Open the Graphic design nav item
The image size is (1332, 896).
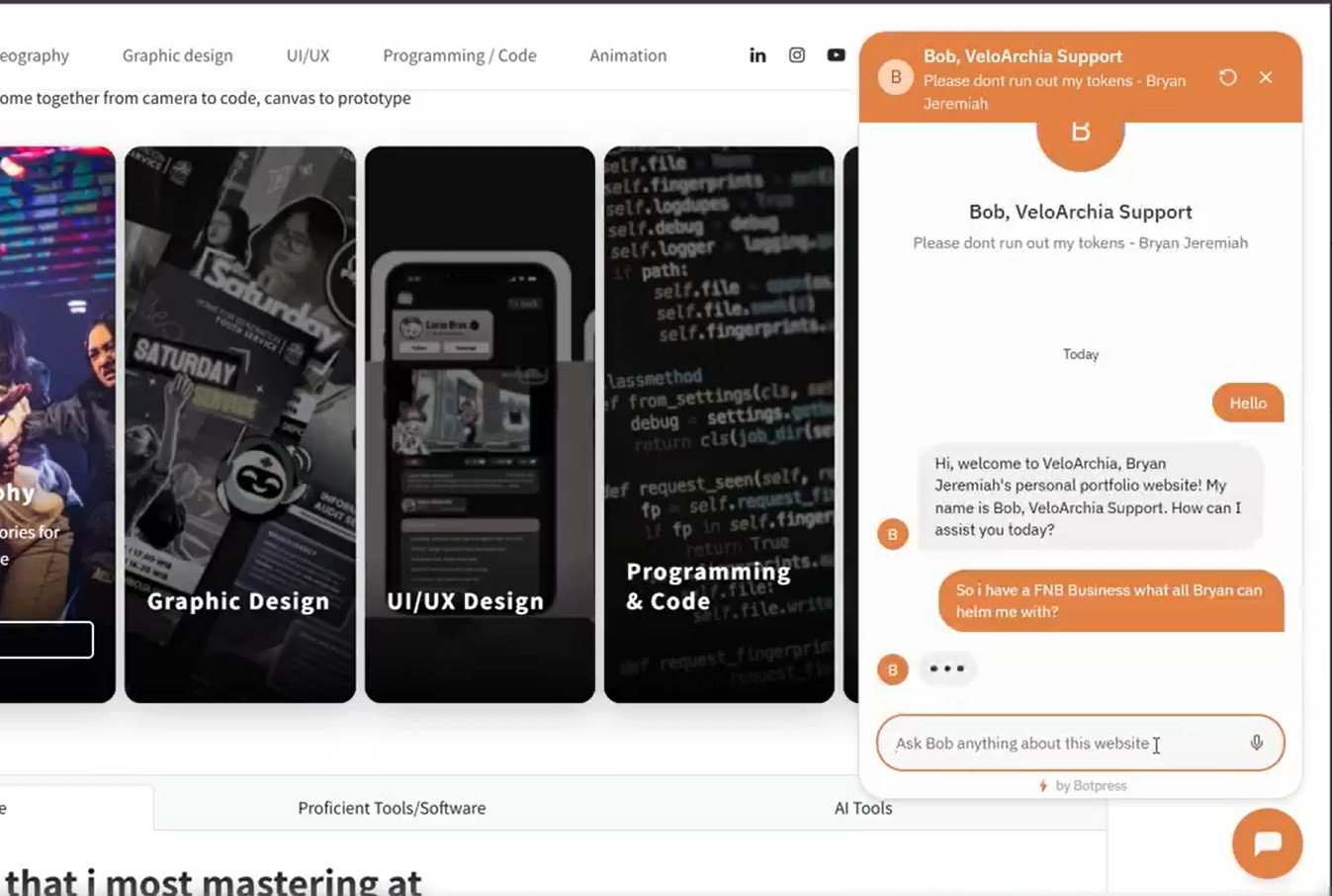coord(178,55)
